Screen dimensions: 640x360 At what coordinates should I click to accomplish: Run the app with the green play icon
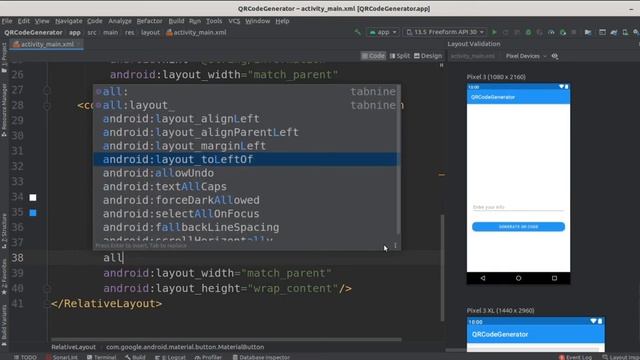point(494,32)
